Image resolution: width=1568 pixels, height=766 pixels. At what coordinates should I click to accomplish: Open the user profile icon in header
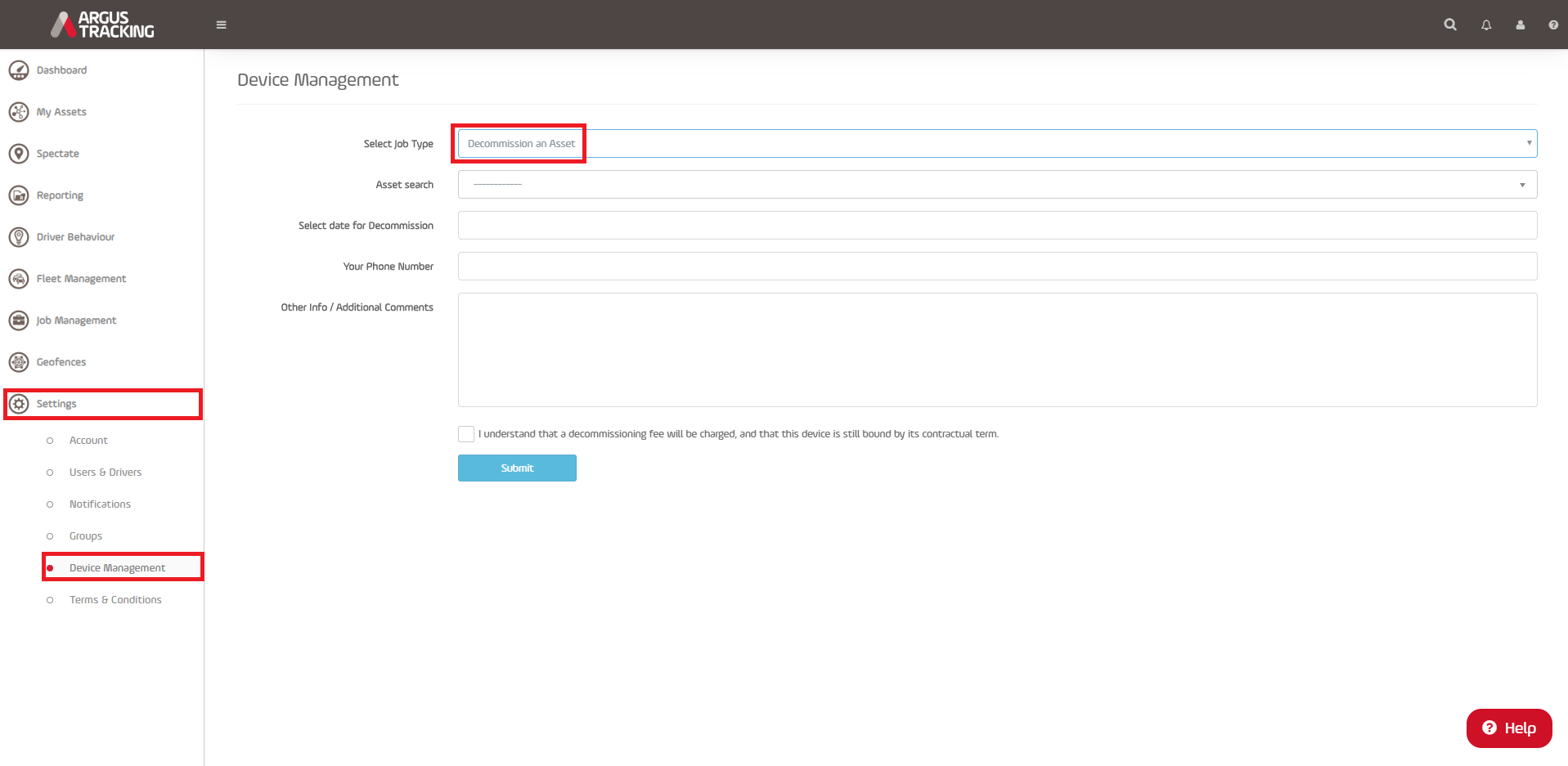coord(1520,25)
